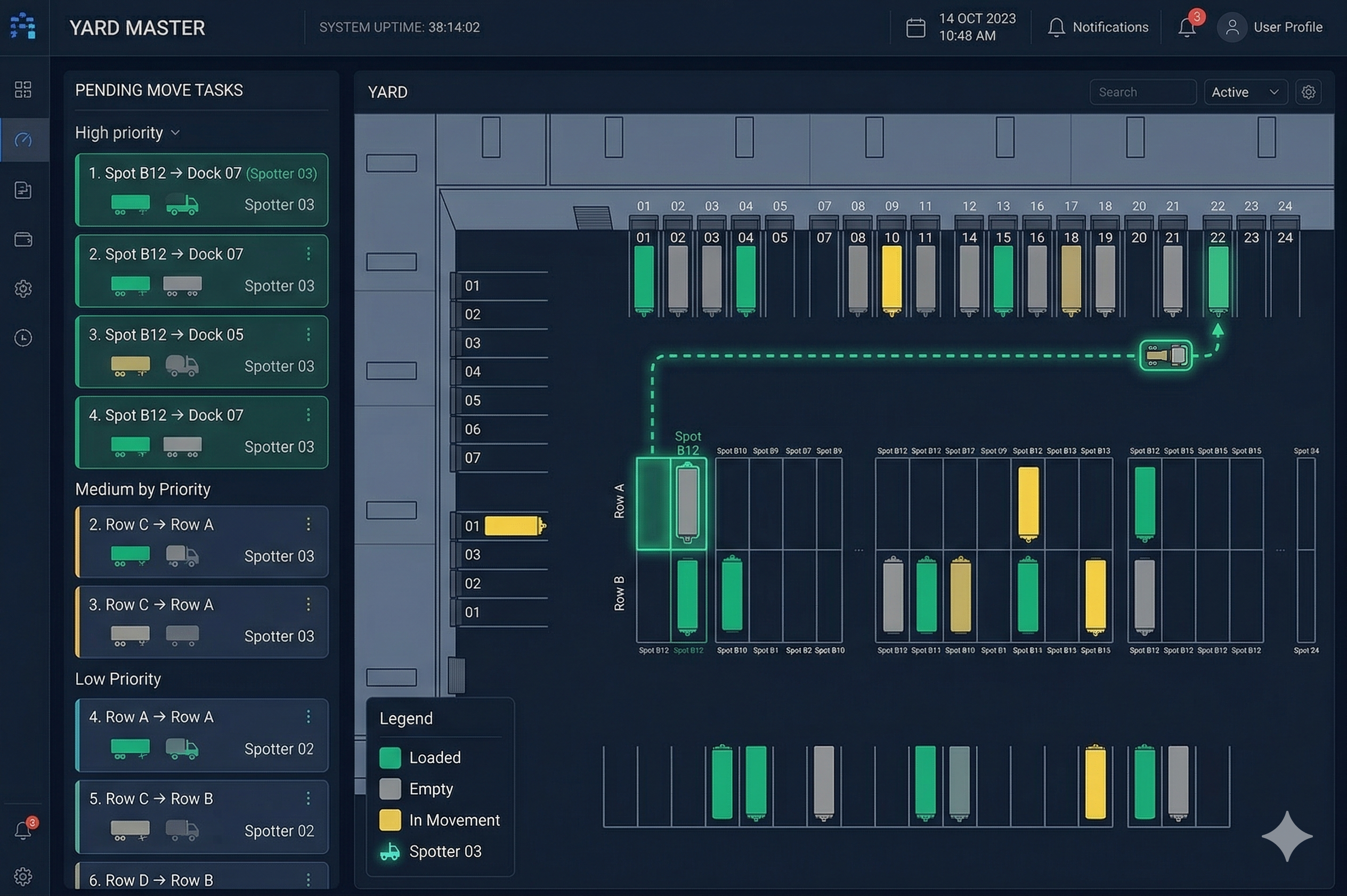Click the bottom-left sidebar alerts bell

(x=23, y=830)
